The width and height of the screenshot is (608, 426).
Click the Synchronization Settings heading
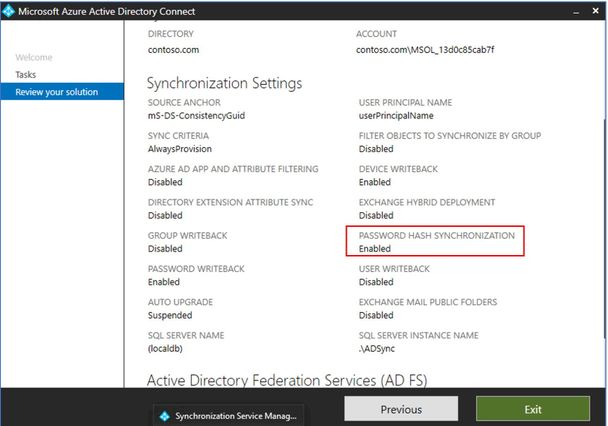(x=225, y=83)
